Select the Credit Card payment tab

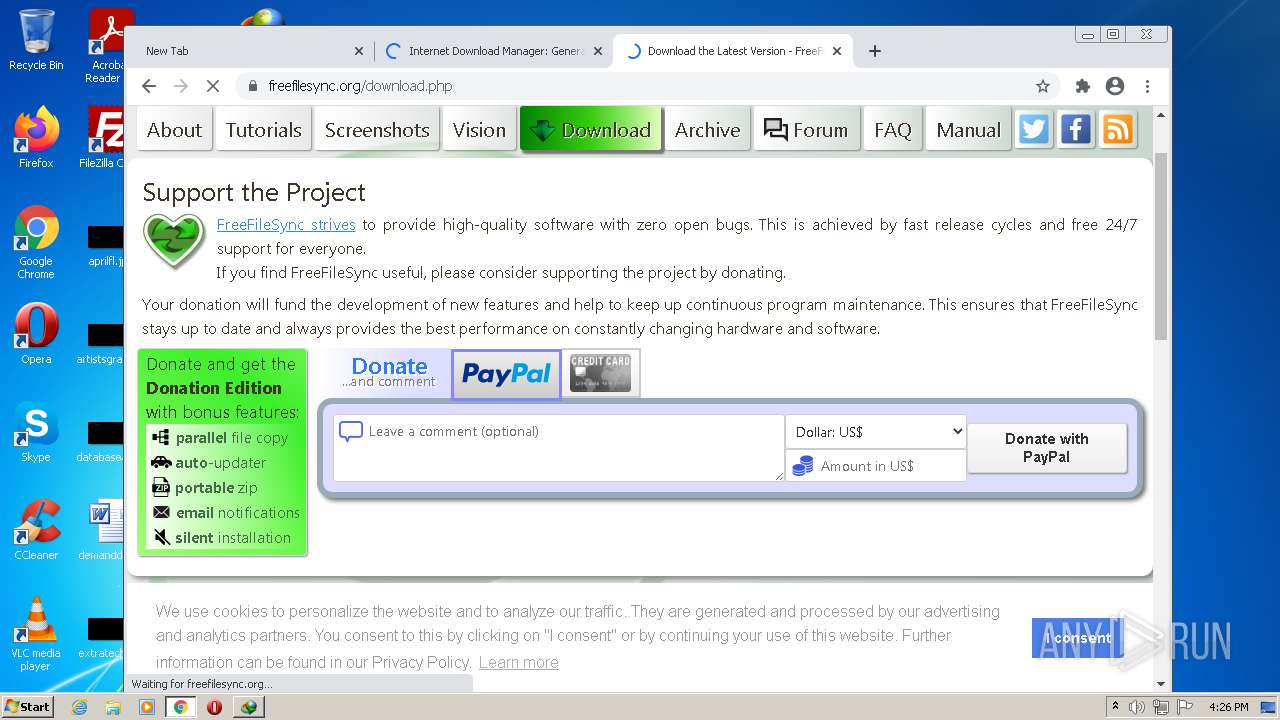coord(600,373)
